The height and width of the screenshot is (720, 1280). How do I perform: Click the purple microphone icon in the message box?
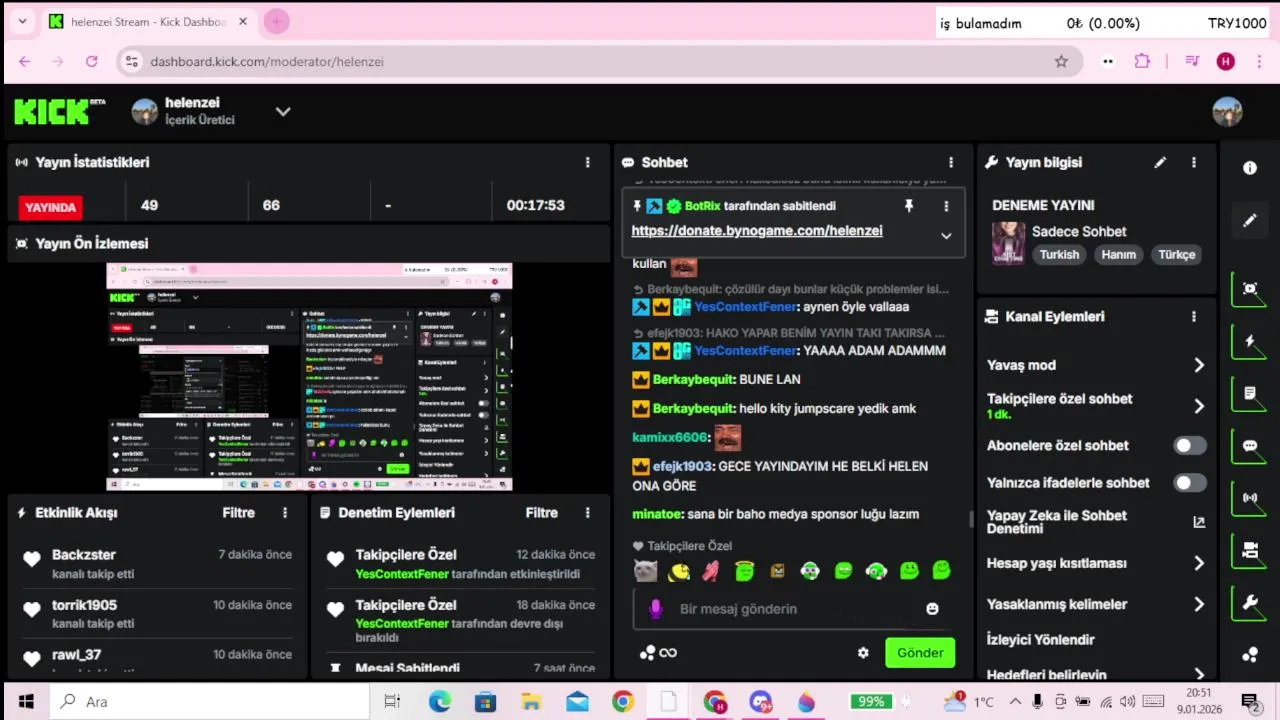[656, 608]
